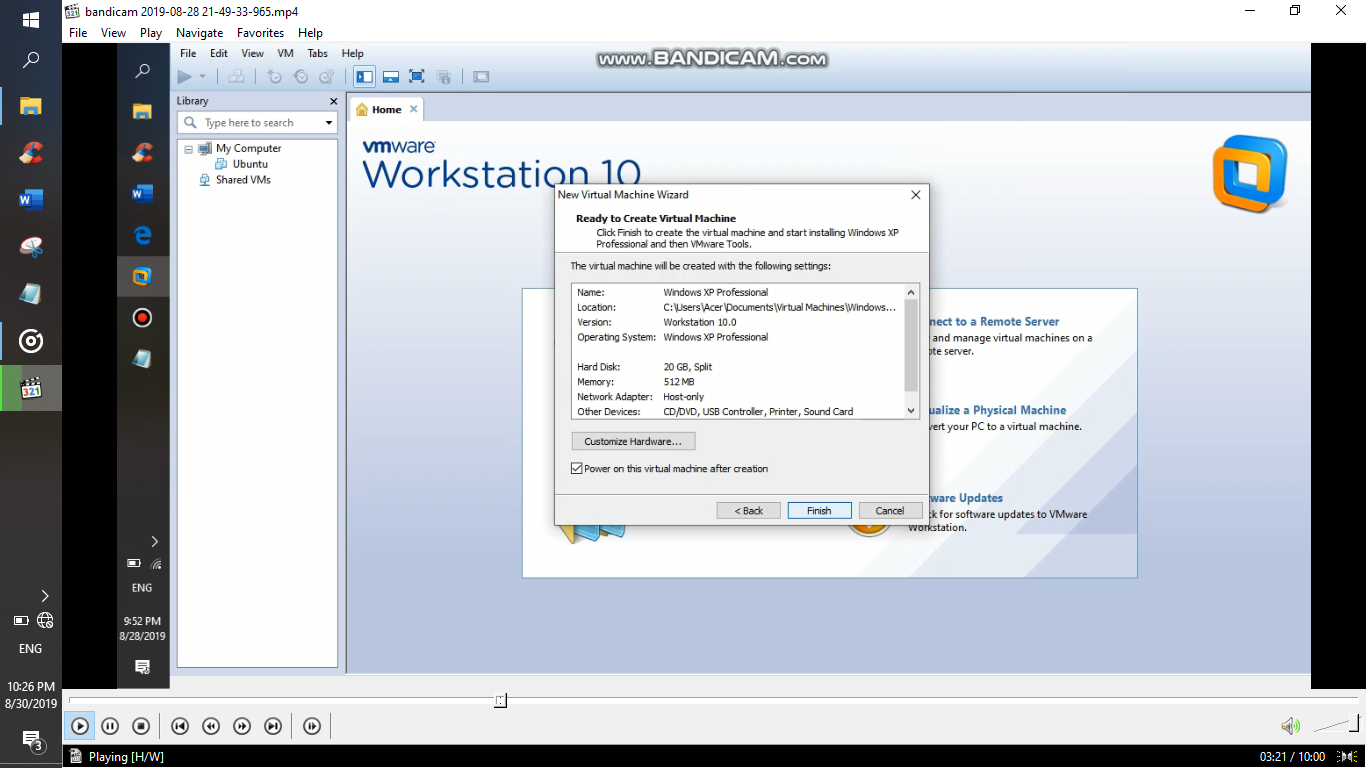The height and width of the screenshot is (768, 1366).
Task: Open the power options dropdown arrow
Action: (x=202, y=77)
